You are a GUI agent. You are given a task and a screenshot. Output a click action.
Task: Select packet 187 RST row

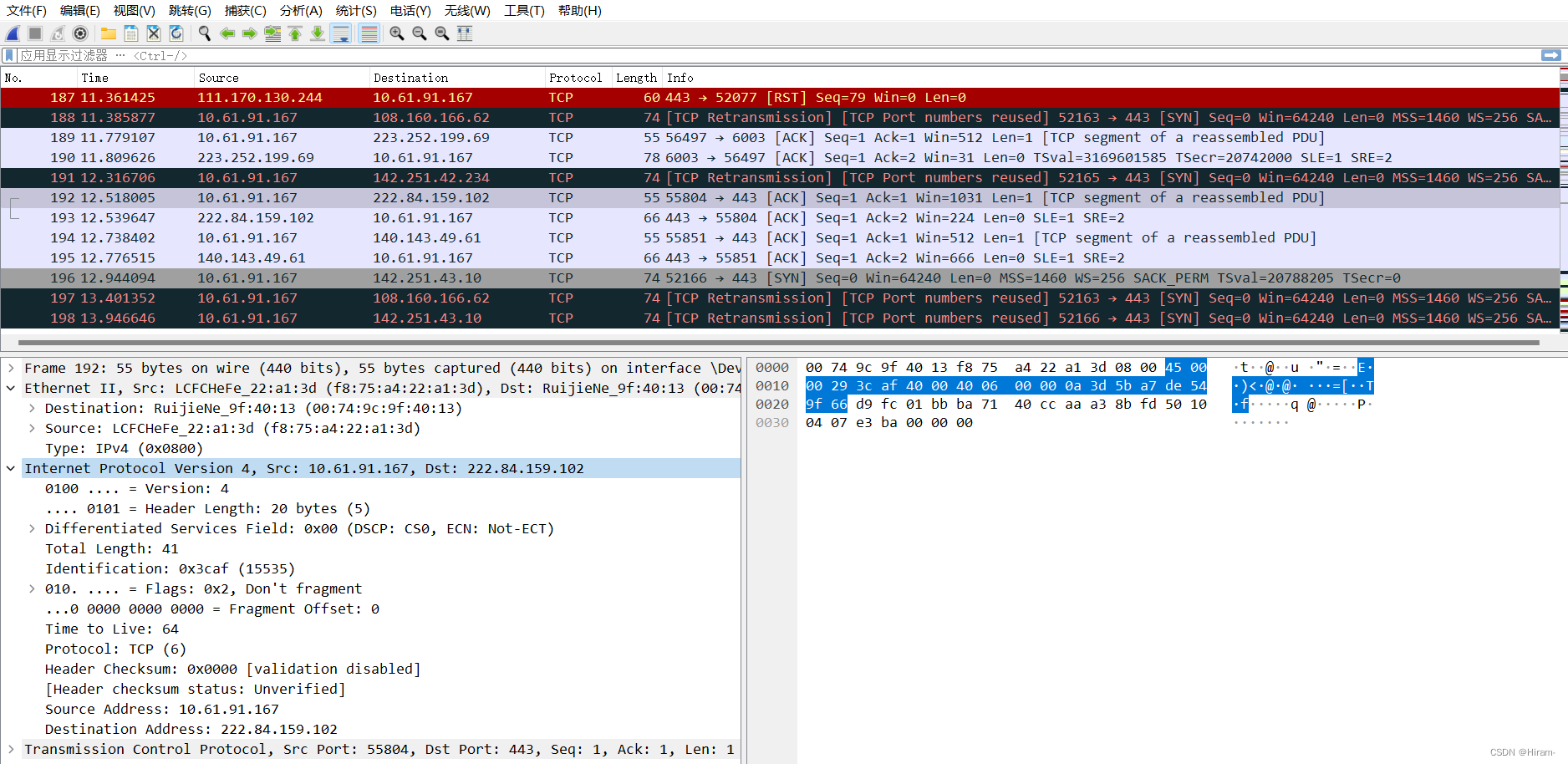tap(780, 98)
